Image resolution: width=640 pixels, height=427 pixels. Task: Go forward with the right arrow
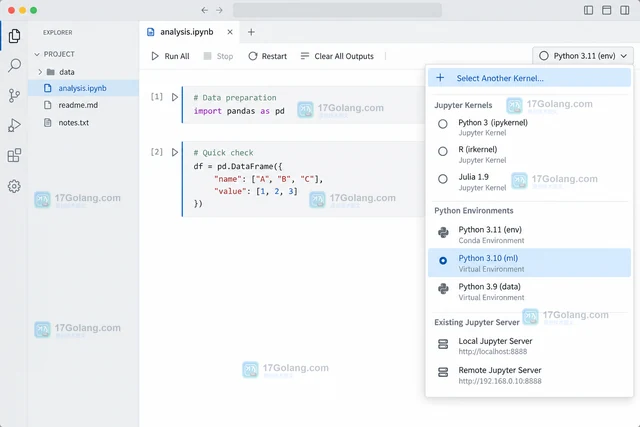(220, 10)
